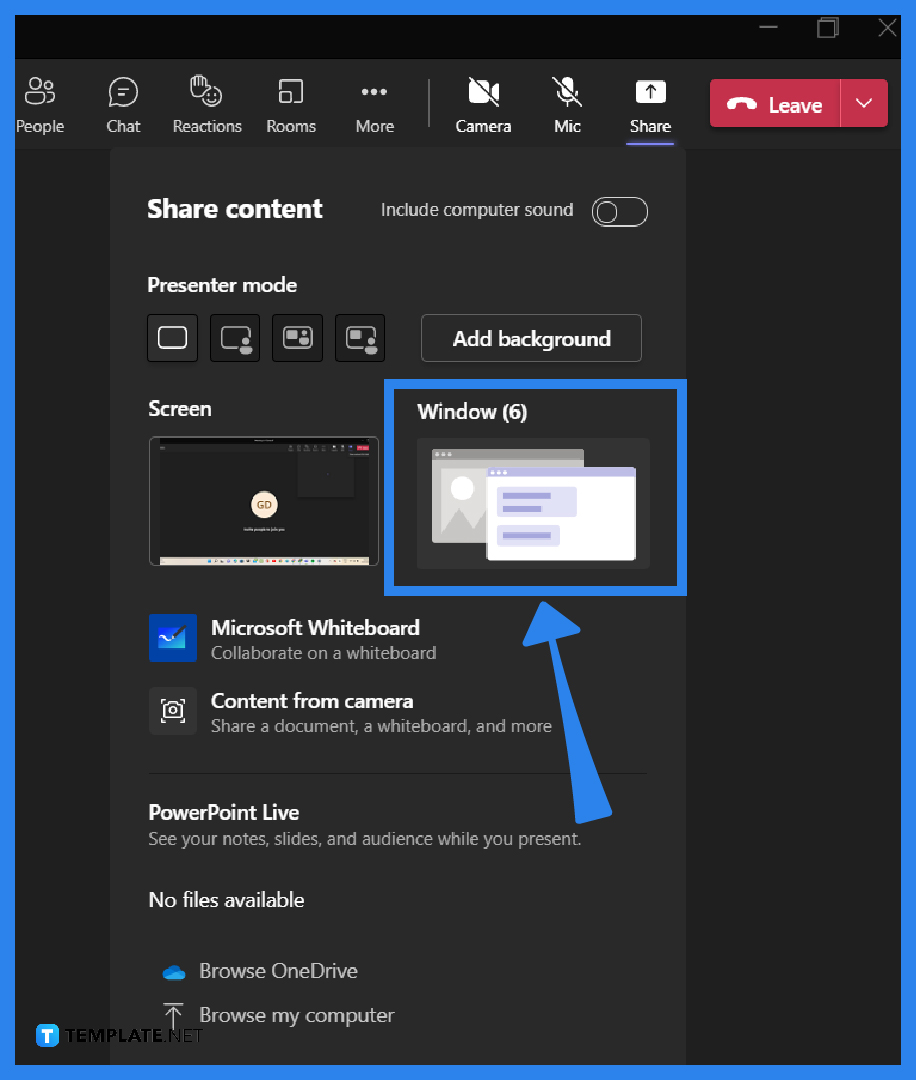
Task: Open the Reactions menu
Action: tap(207, 103)
